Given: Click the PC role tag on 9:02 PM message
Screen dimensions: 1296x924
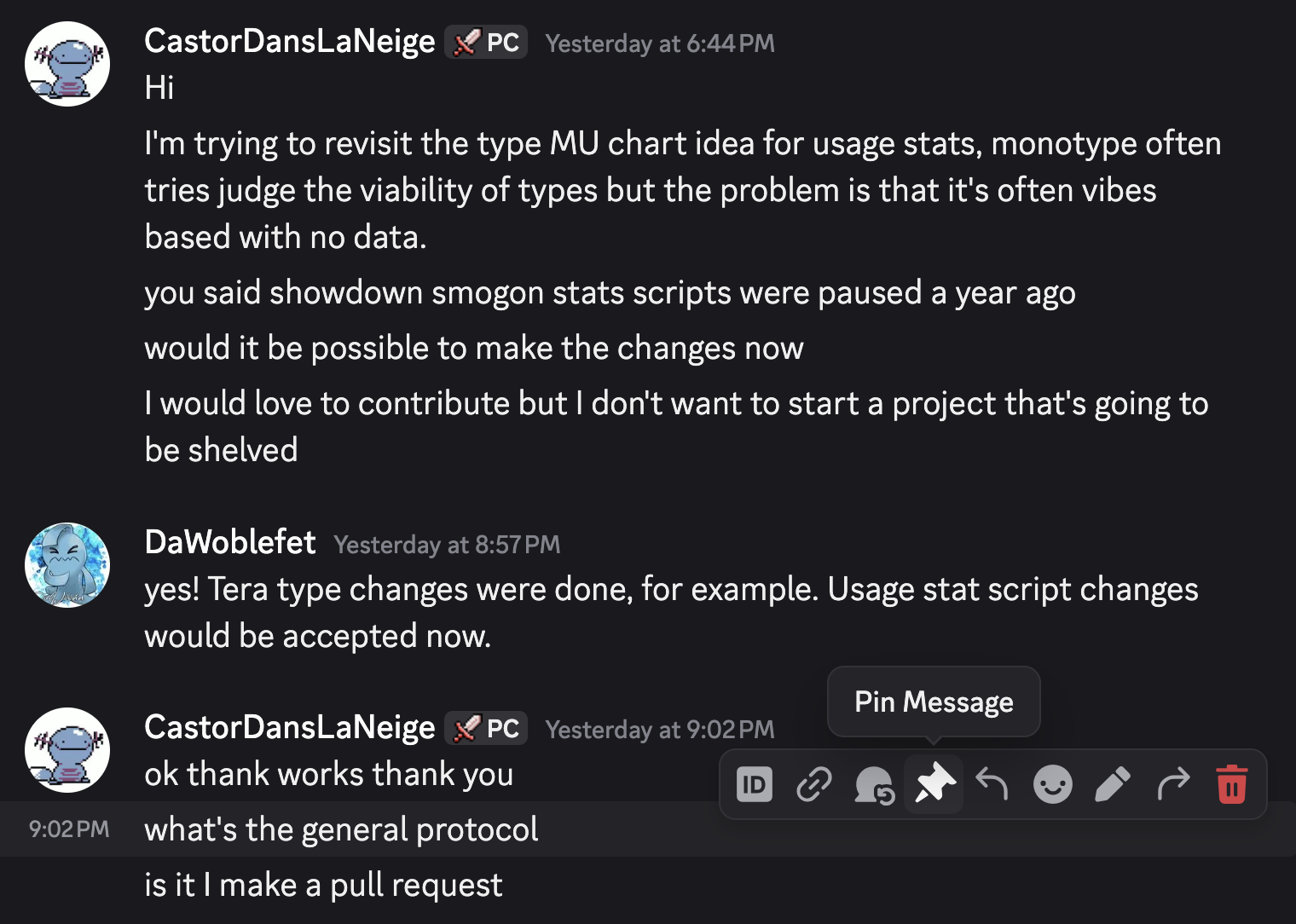Looking at the screenshot, I should 486,728.
